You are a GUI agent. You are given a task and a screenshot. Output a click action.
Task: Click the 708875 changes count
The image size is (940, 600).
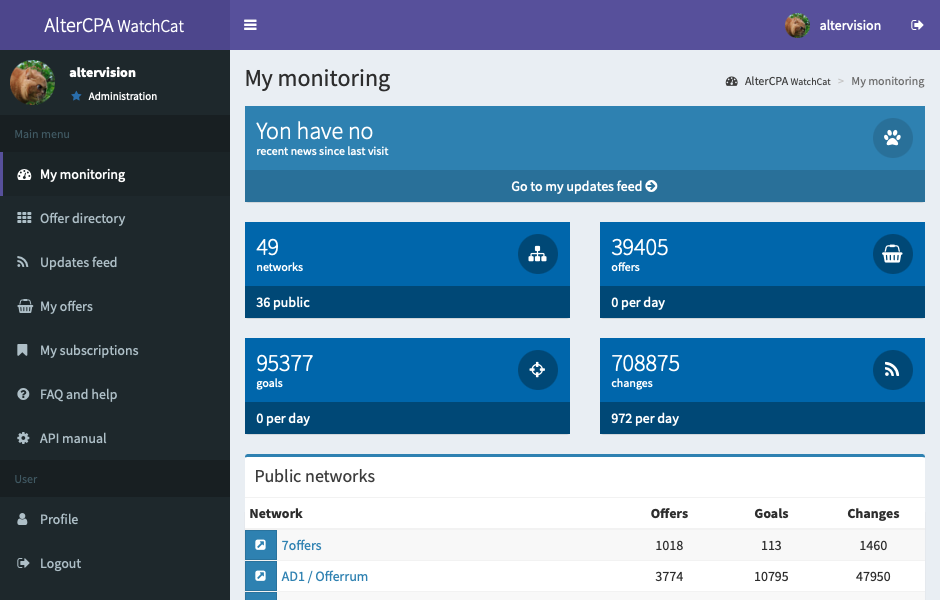646,363
